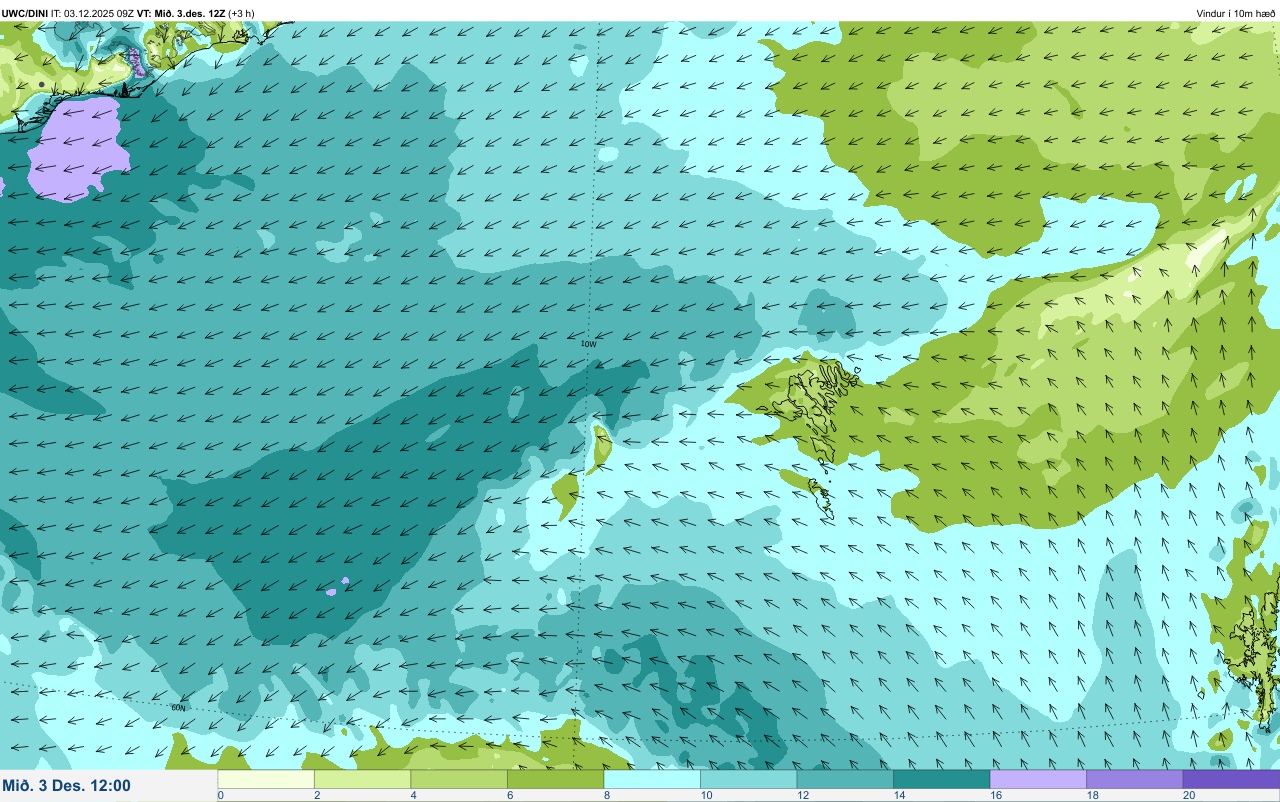Click the 16–18 m/s light purple legend swatch

pos(1038,779)
